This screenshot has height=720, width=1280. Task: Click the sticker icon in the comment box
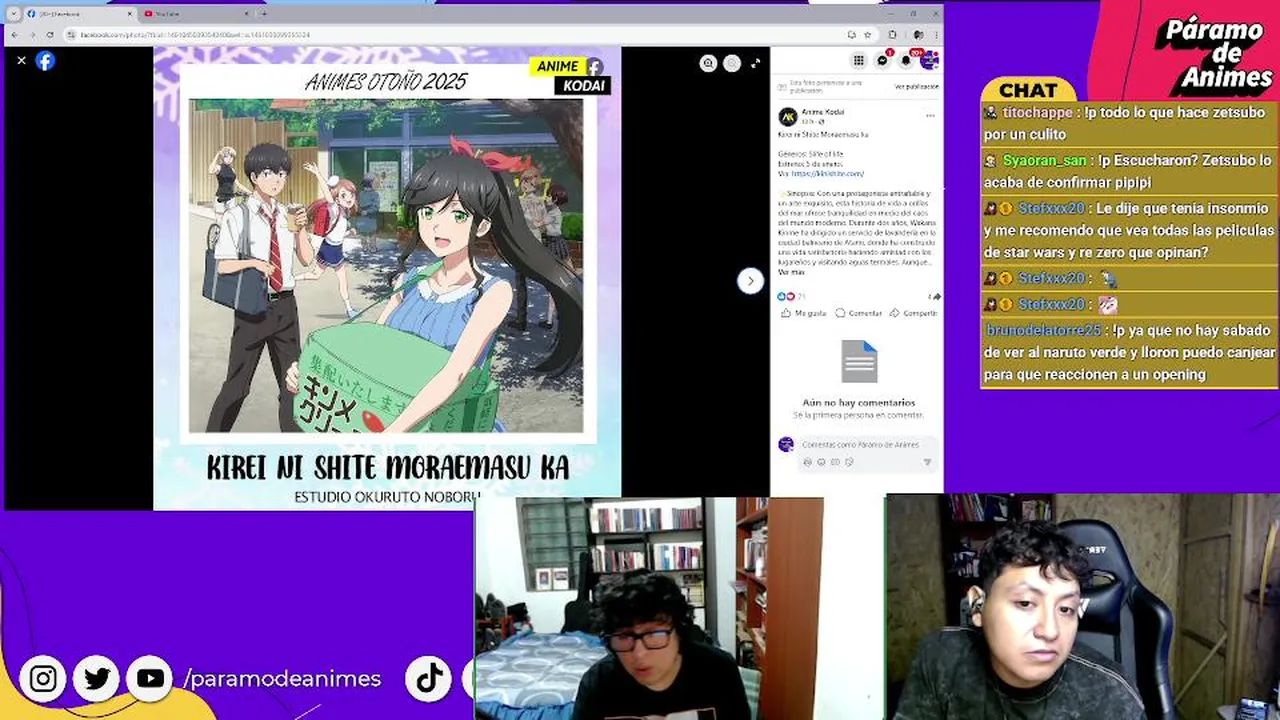(849, 462)
